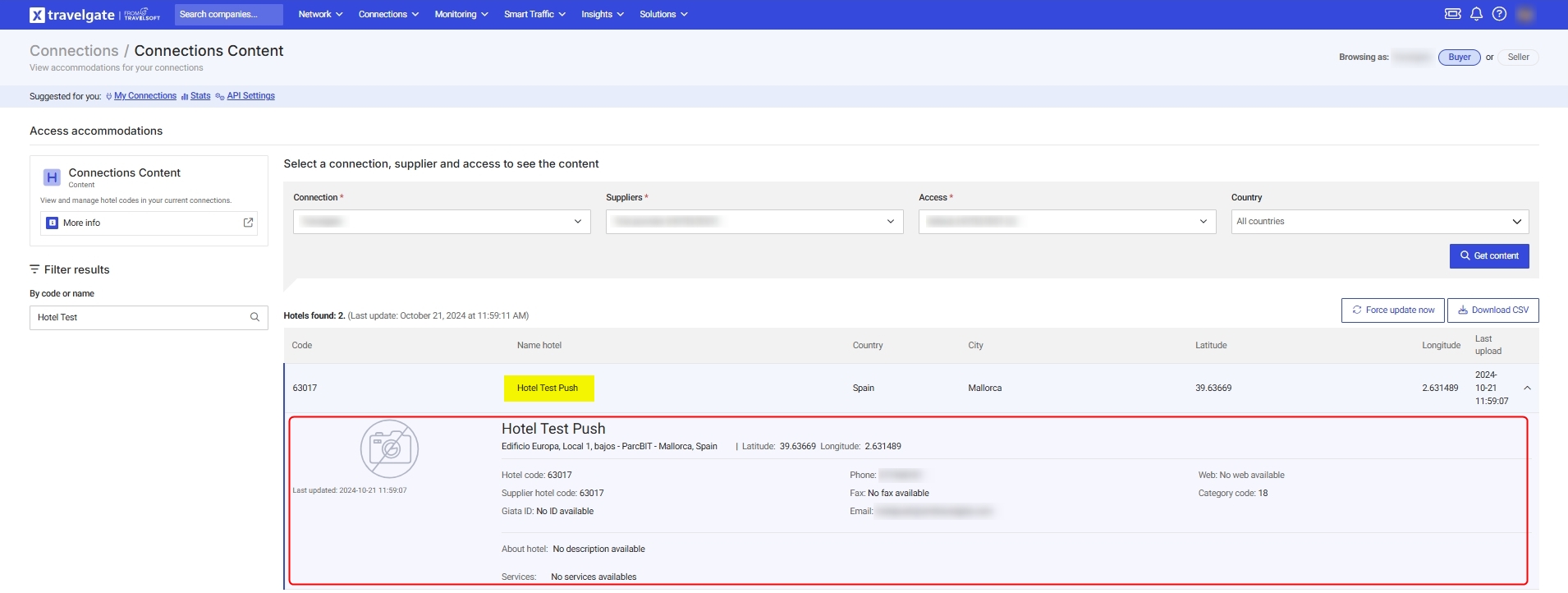
Task: Open the help question mark icon
Action: pyautogui.click(x=1499, y=14)
